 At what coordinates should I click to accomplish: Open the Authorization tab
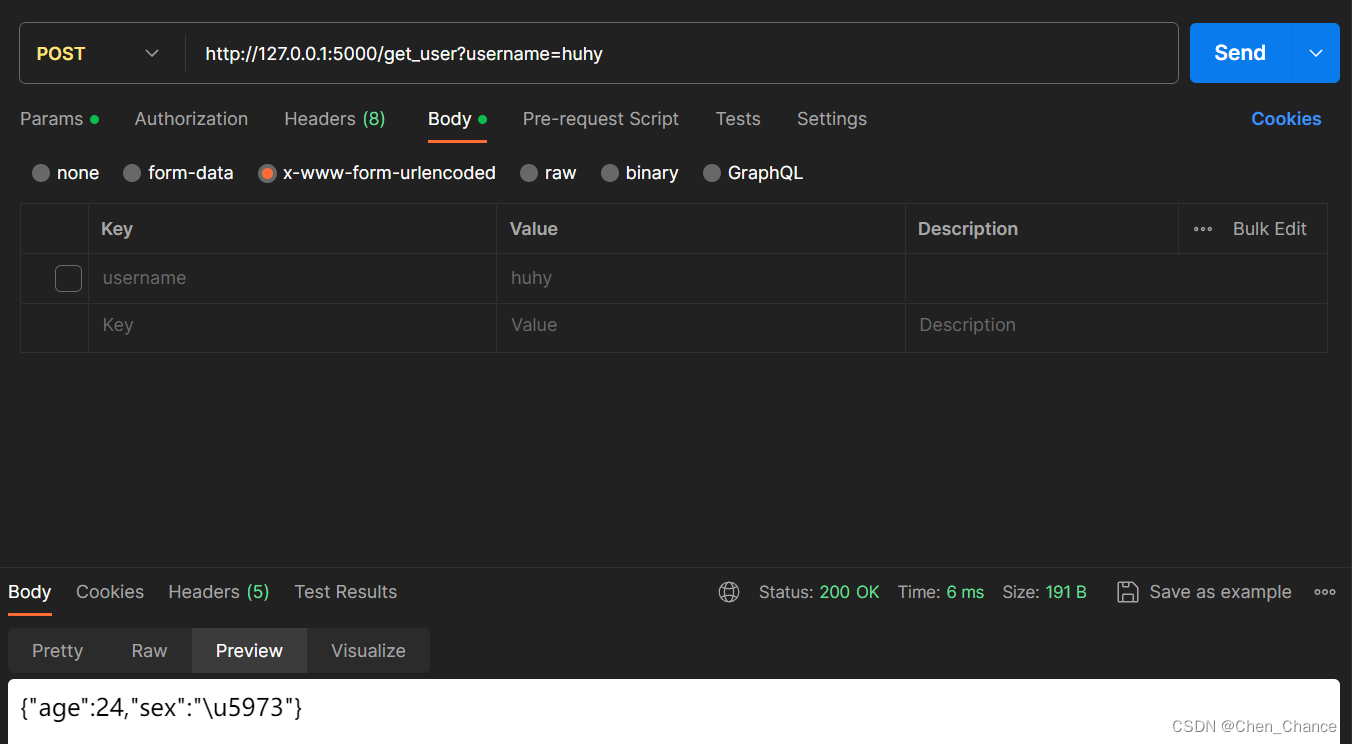(191, 119)
